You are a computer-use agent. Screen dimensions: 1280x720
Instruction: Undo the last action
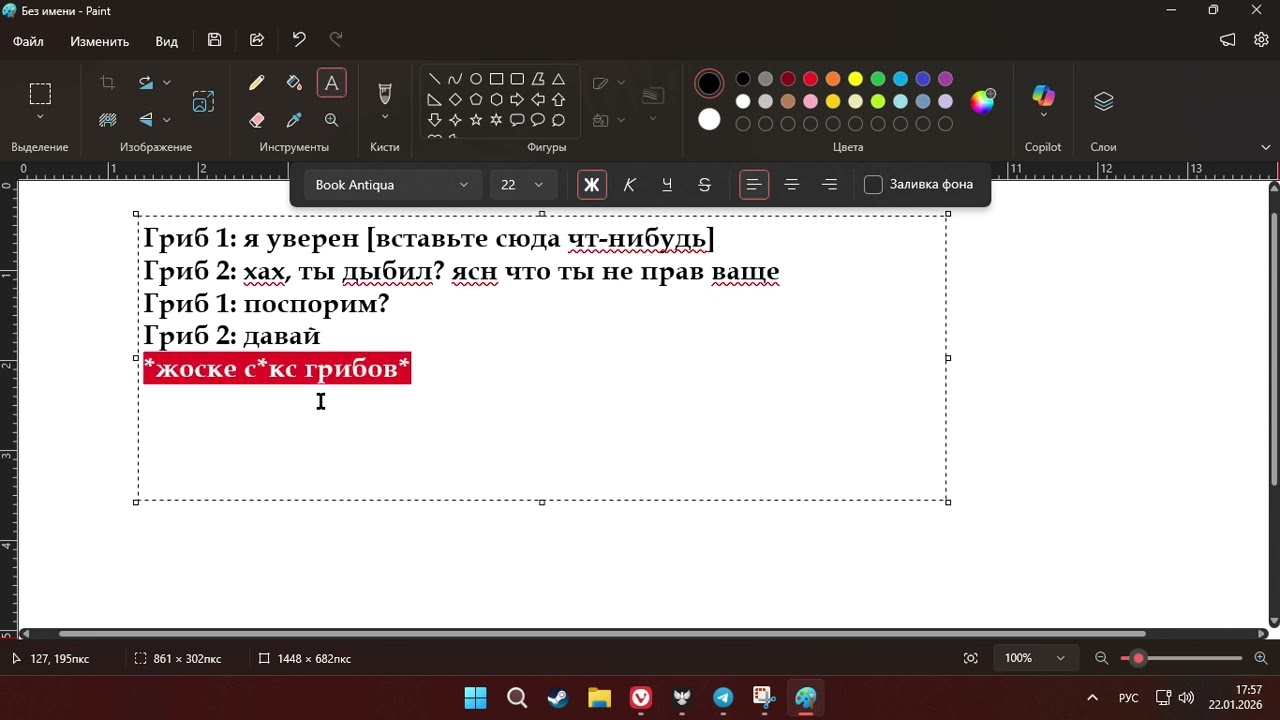tap(299, 41)
